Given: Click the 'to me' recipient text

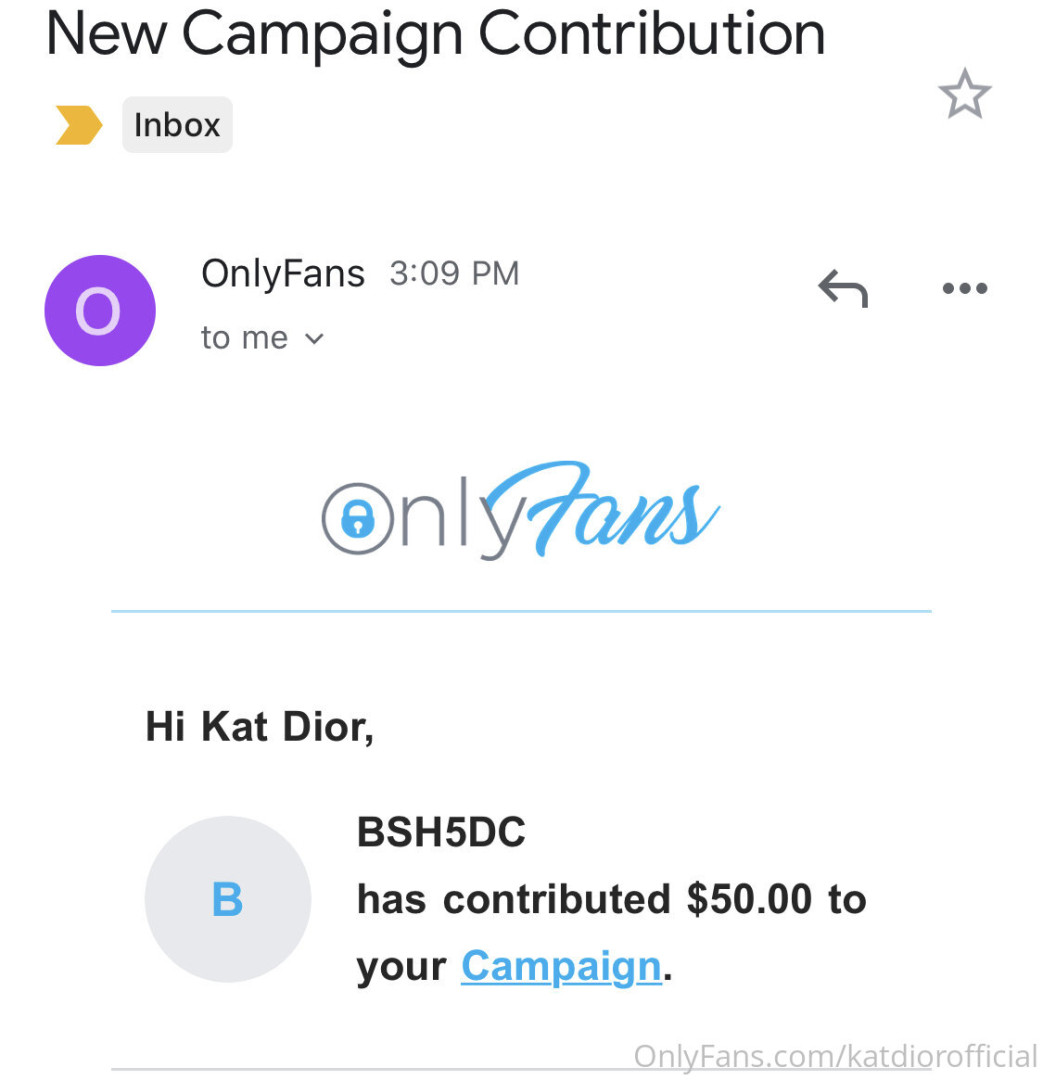Looking at the screenshot, I should (x=244, y=338).
